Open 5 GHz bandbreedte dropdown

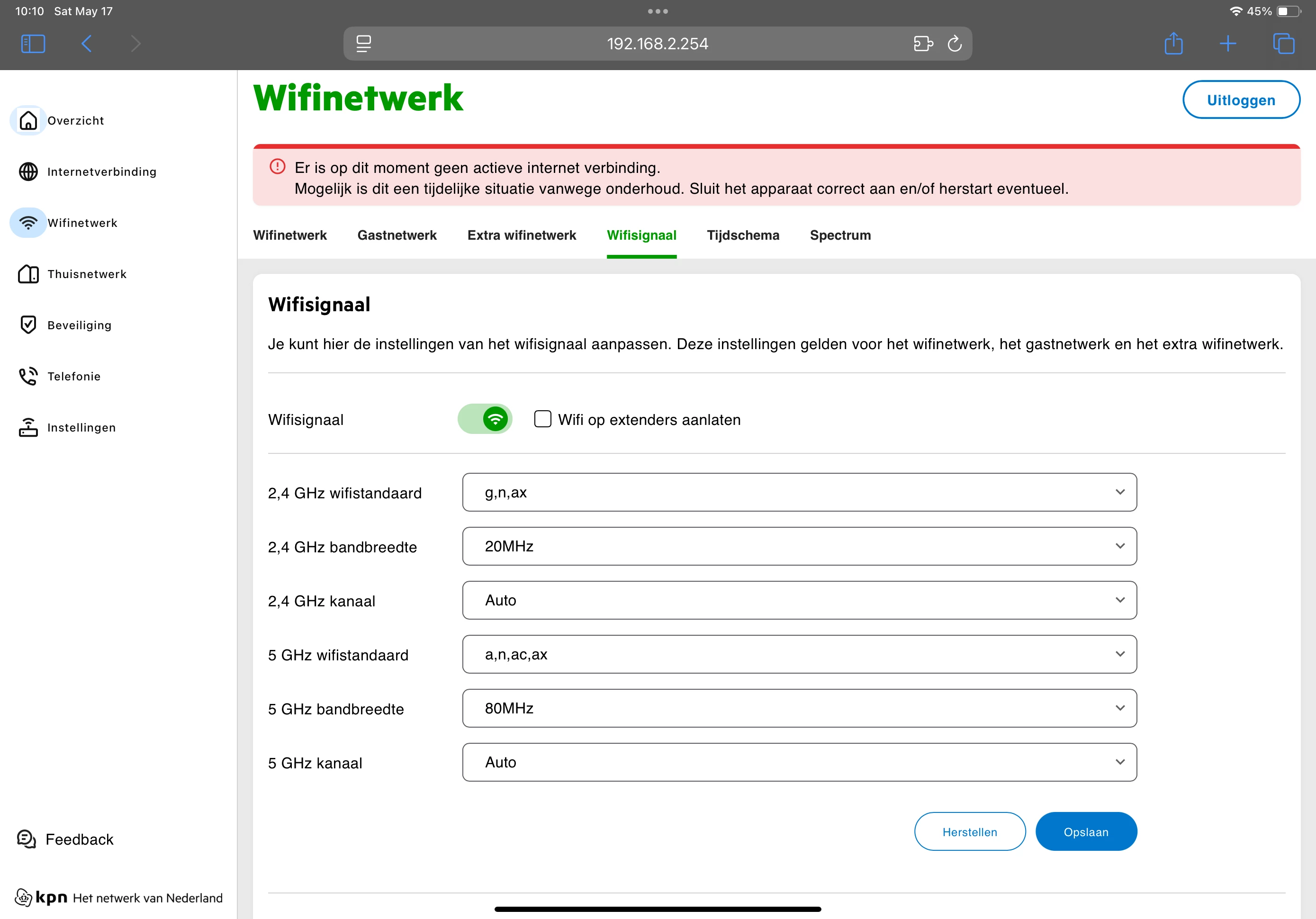(799, 709)
